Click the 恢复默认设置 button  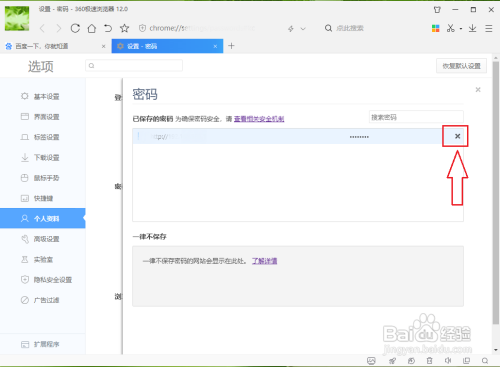[x=461, y=66]
